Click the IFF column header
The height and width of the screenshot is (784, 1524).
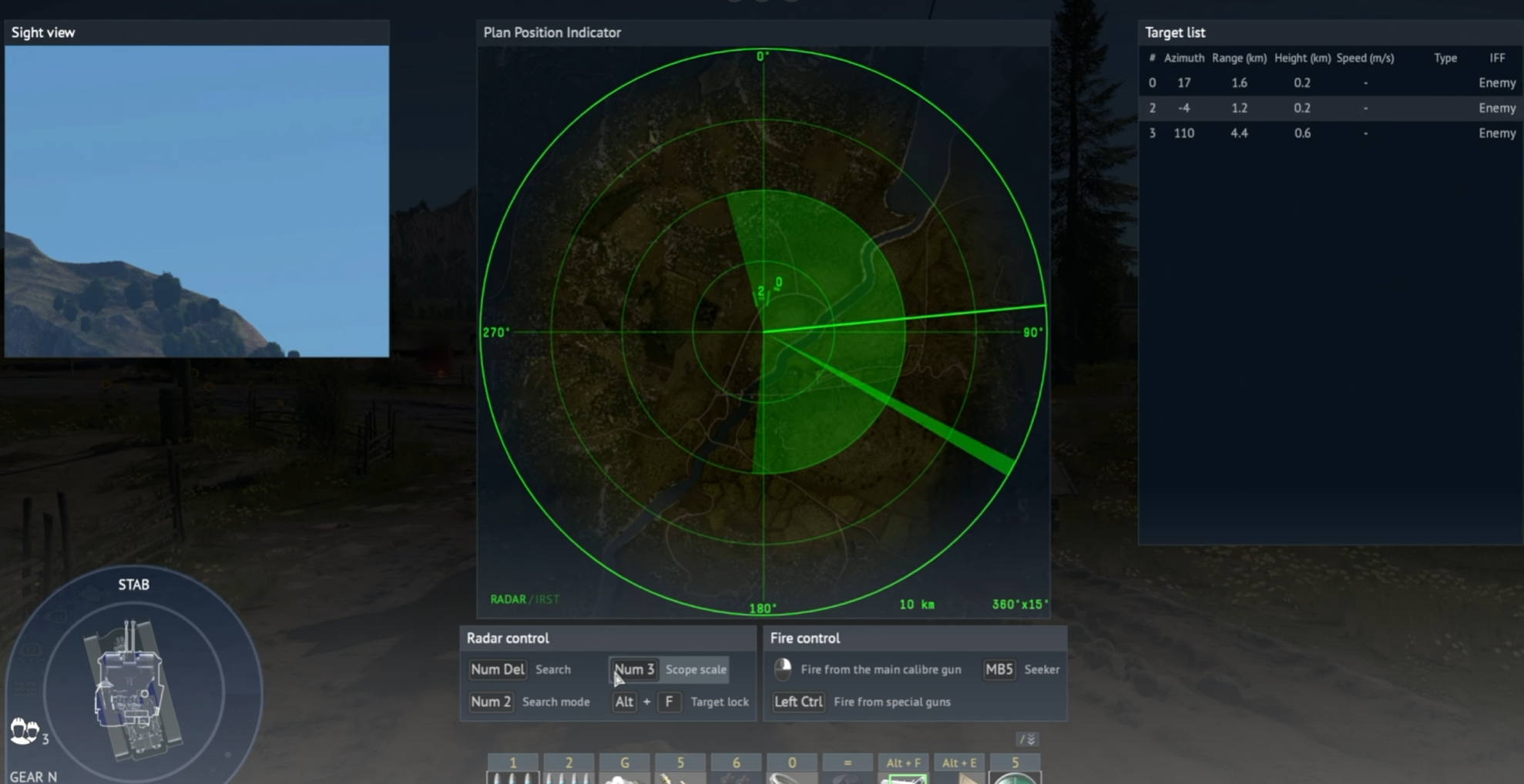(x=1497, y=58)
